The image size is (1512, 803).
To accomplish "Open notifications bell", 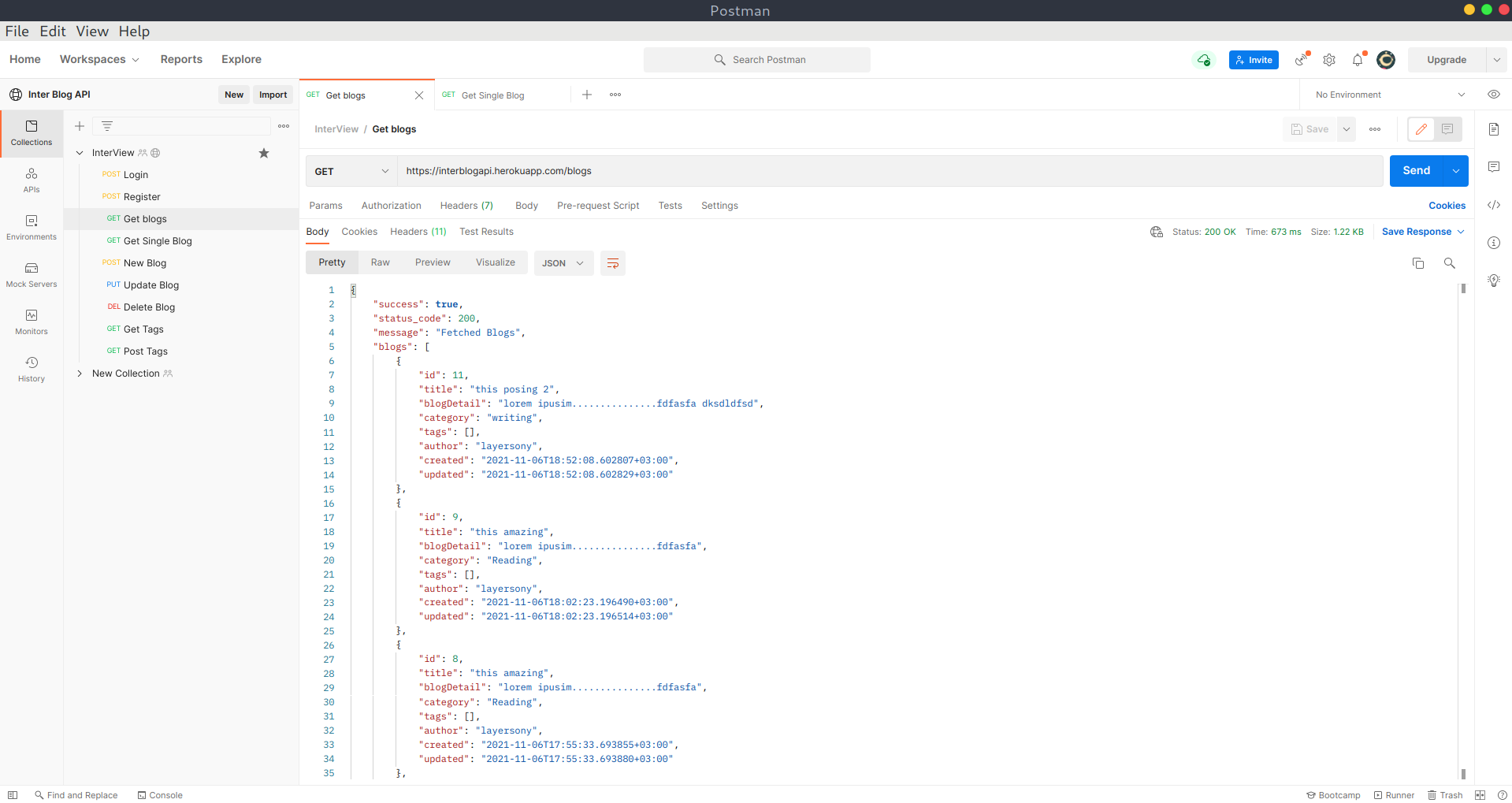I will pyautogui.click(x=1358, y=60).
